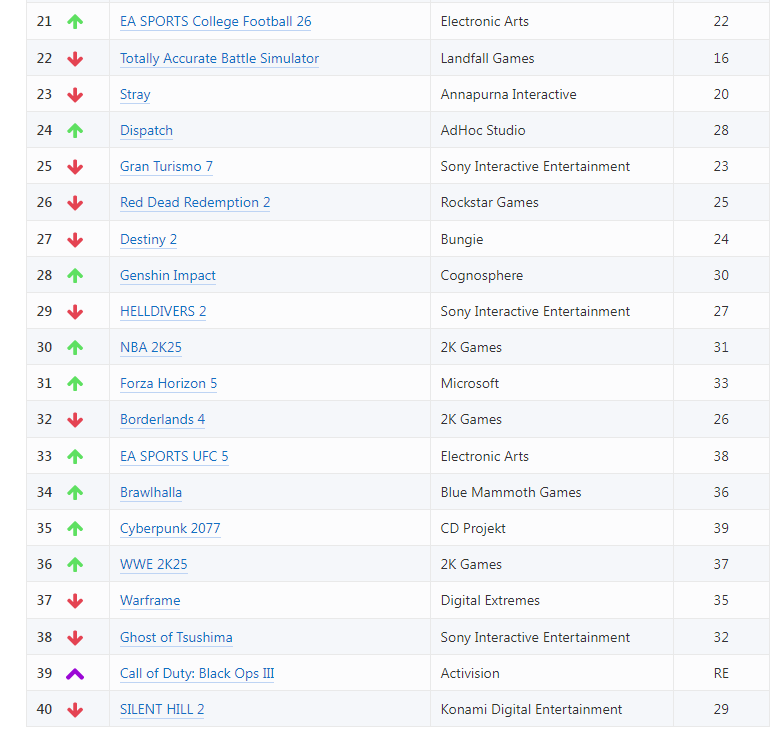This screenshot has height=742, width=780.
Task: Open Cyberpunk 2077 link
Action: [170, 528]
